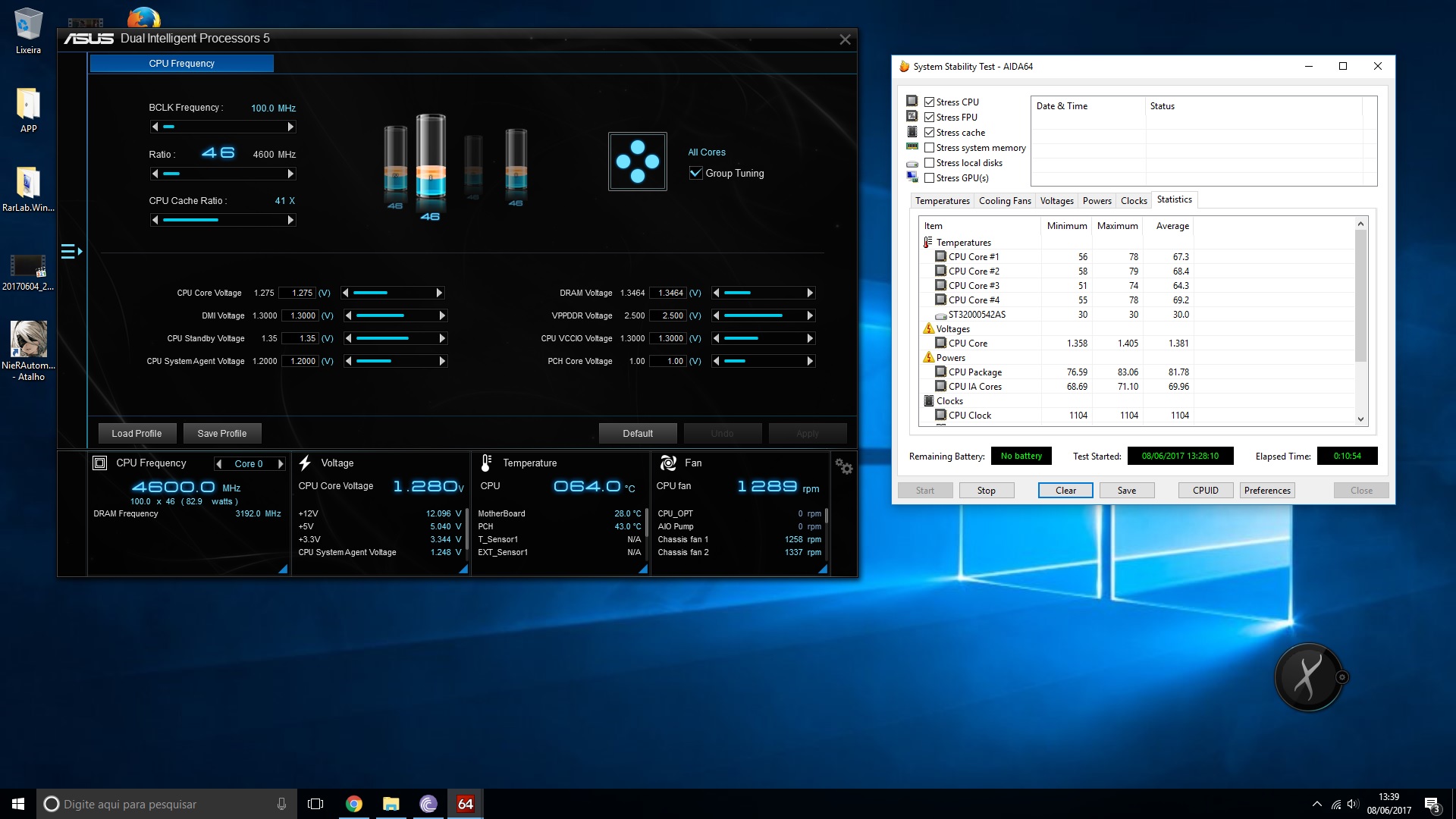The image size is (1456, 819).
Task: Click the Default button
Action: click(x=638, y=434)
